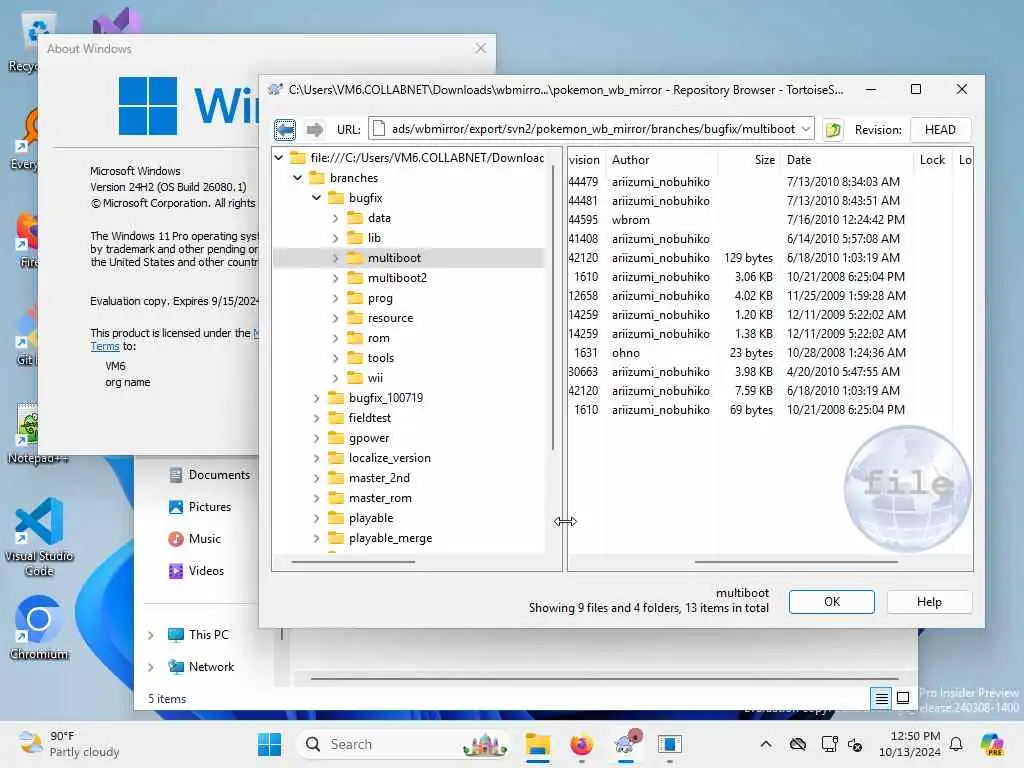
Task: Select the gpower folder in tree
Action: (x=368, y=438)
